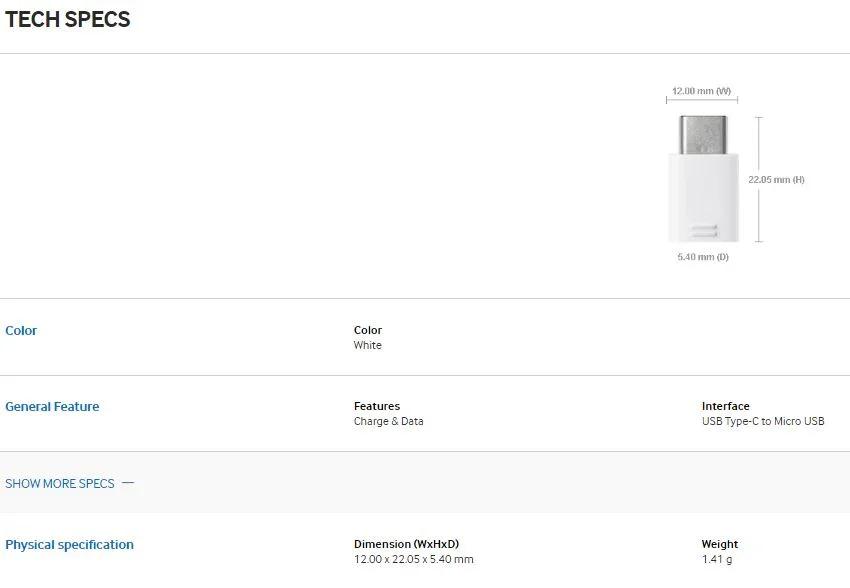Click the Features label under General Feature

(x=376, y=407)
